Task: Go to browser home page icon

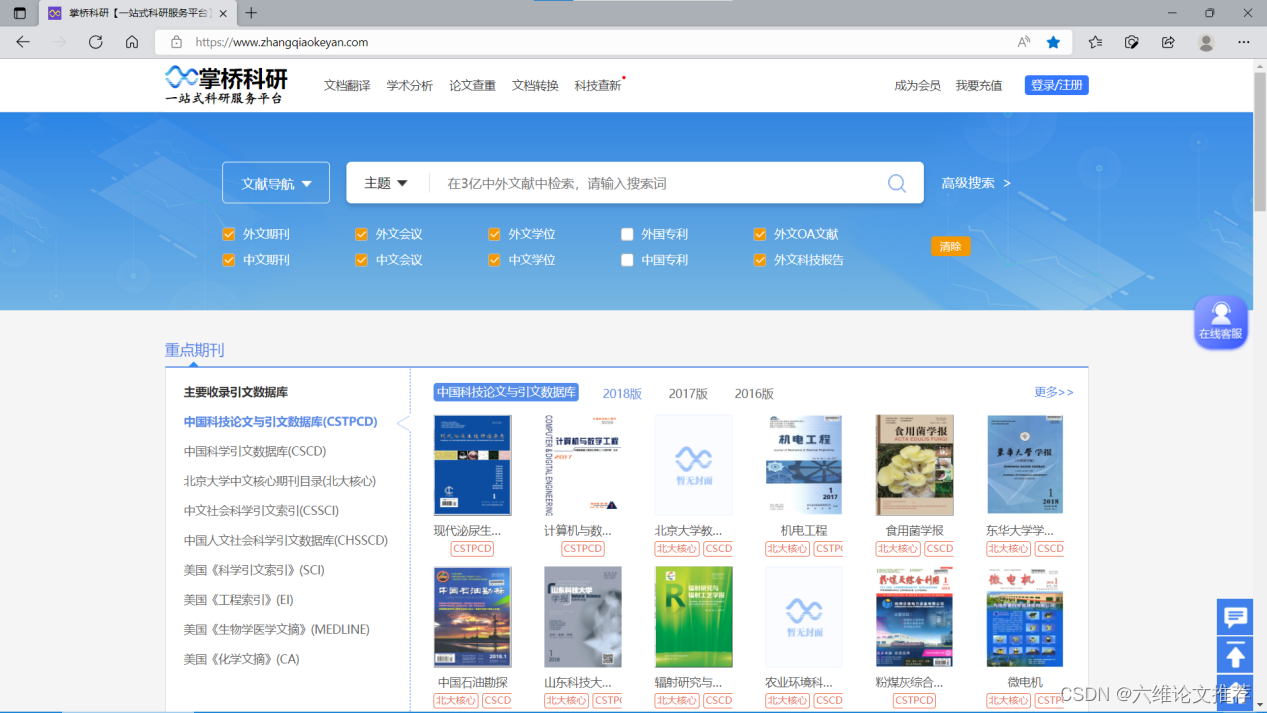Action: pyautogui.click(x=132, y=42)
